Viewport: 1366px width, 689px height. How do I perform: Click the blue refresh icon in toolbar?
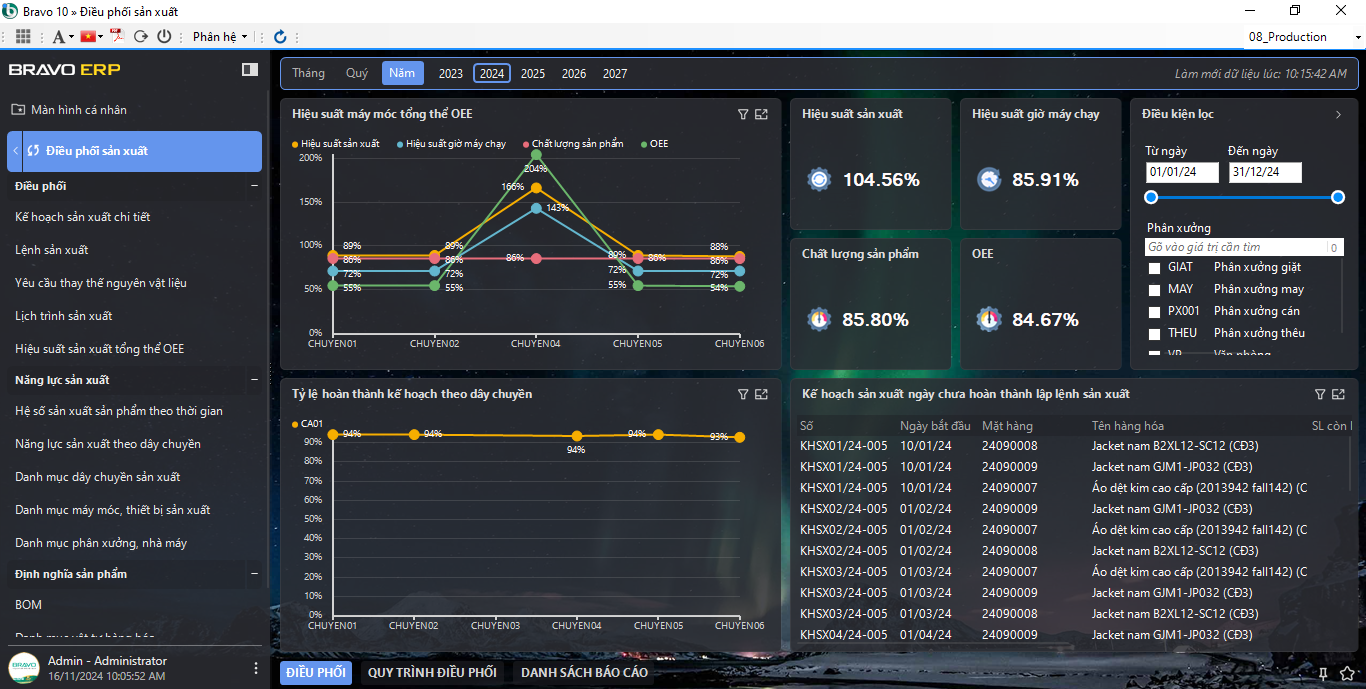click(280, 36)
